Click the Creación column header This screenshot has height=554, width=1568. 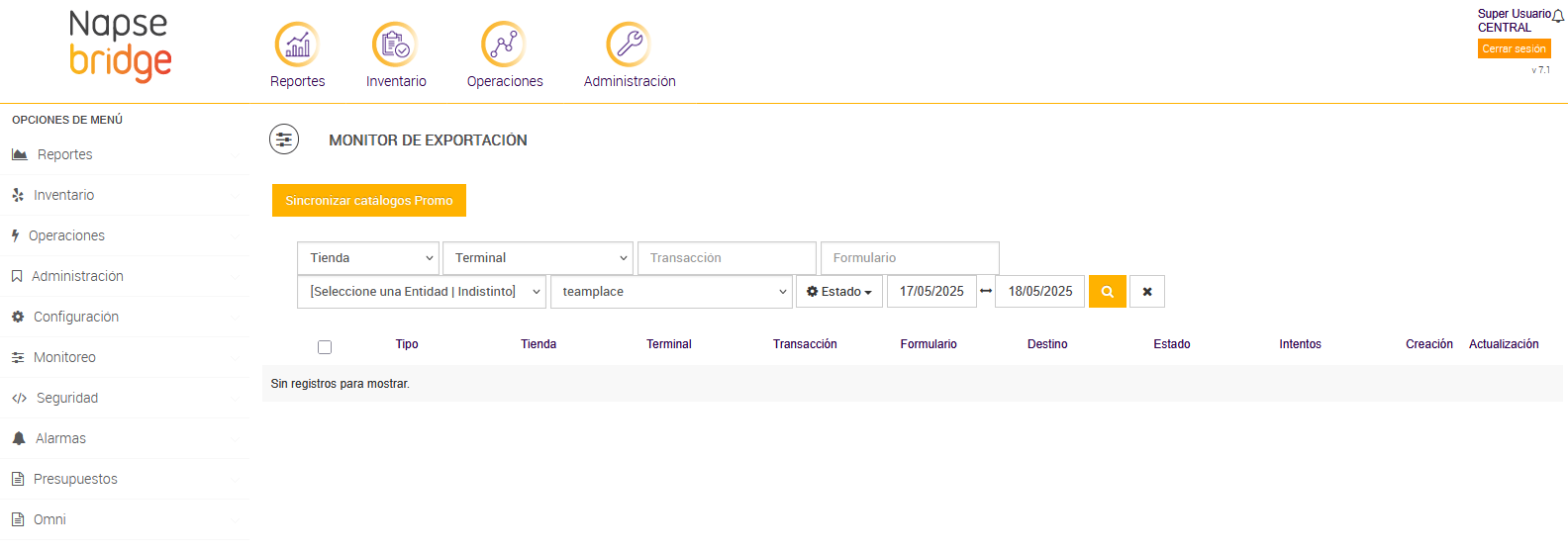1429,344
